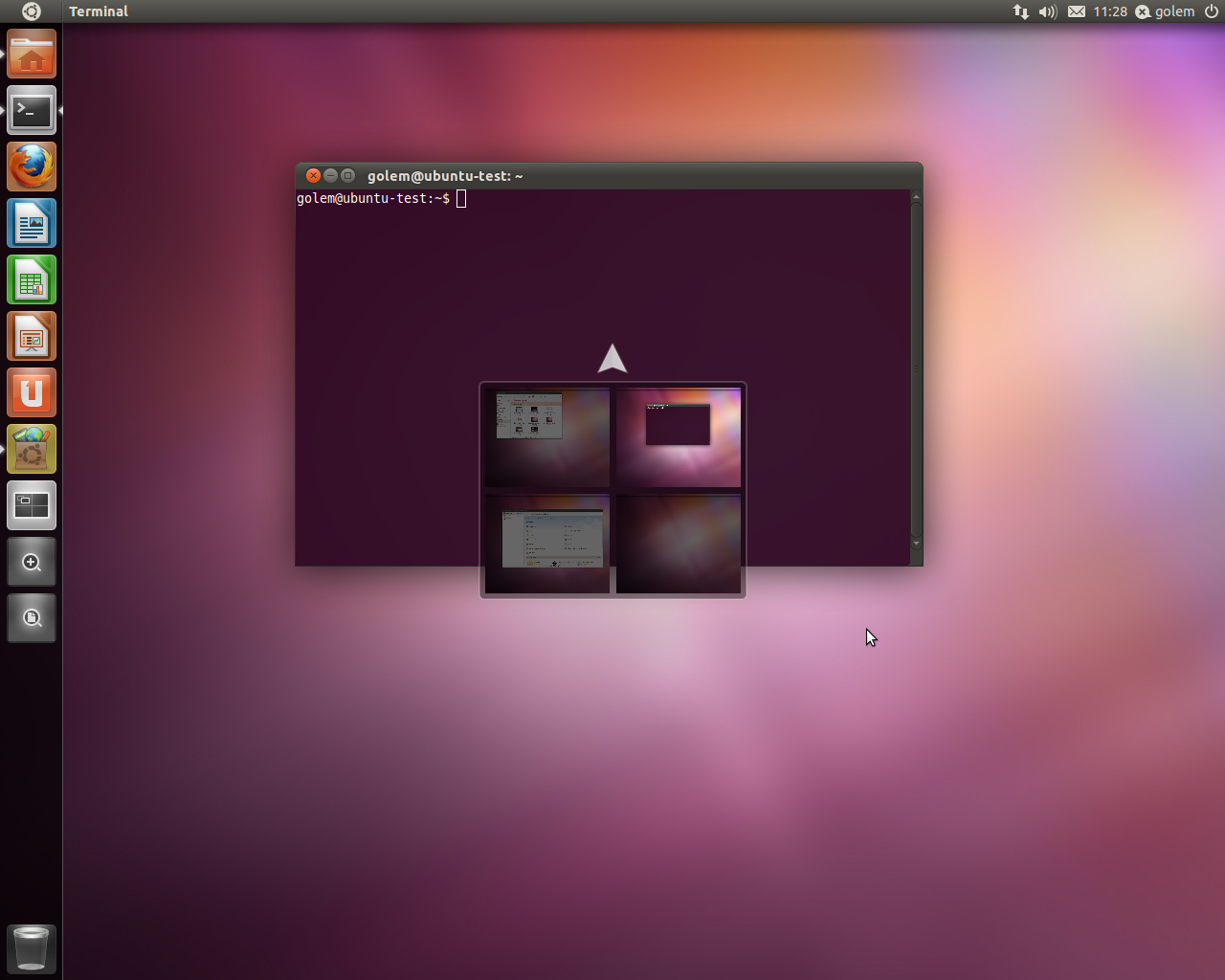The height and width of the screenshot is (980, 1225).
Task: Open the power session menu
Action: pyautogui.click(x=1212, y=11)
